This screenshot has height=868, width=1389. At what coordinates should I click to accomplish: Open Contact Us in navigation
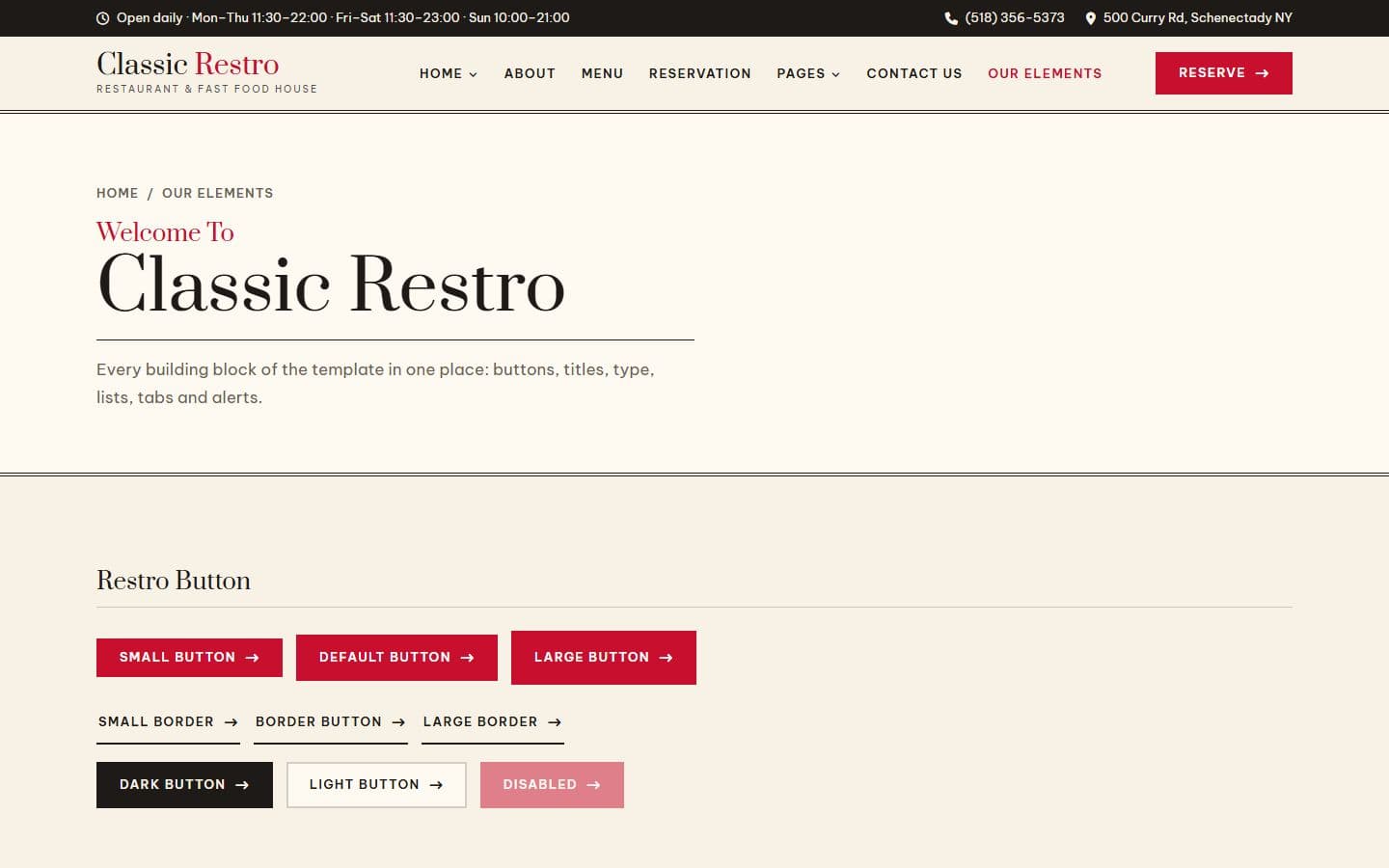pyautogui.click(x=914, y=73)
